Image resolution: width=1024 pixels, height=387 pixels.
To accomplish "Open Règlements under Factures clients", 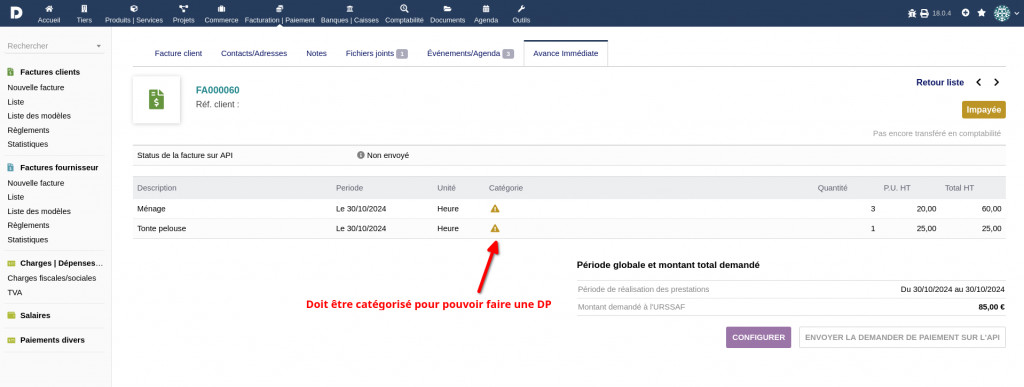I will point(28,131).
